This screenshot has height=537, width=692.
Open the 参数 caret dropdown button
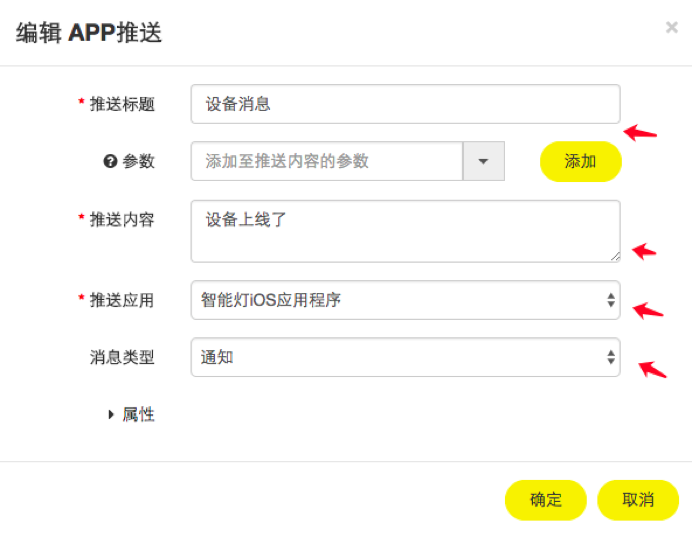tap(483, 161)
